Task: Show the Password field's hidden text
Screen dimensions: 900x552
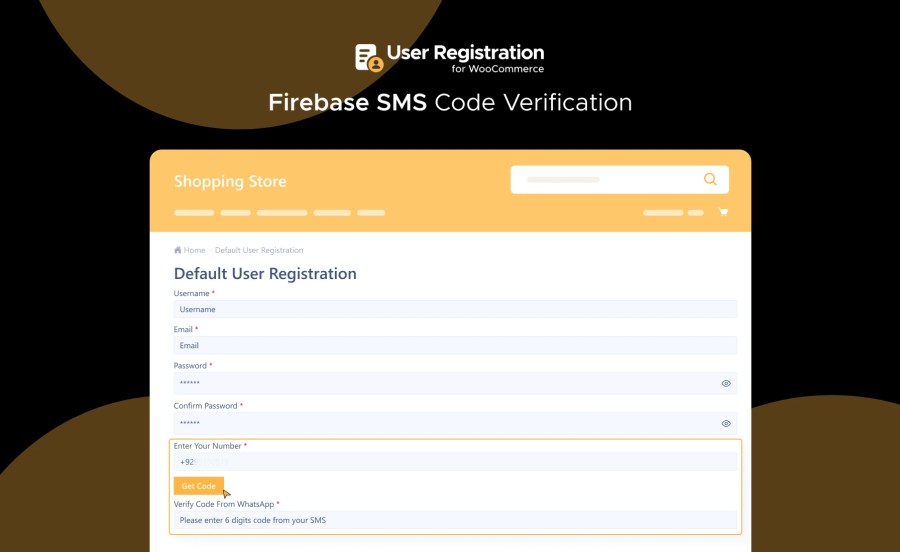Action: (726, 383)
